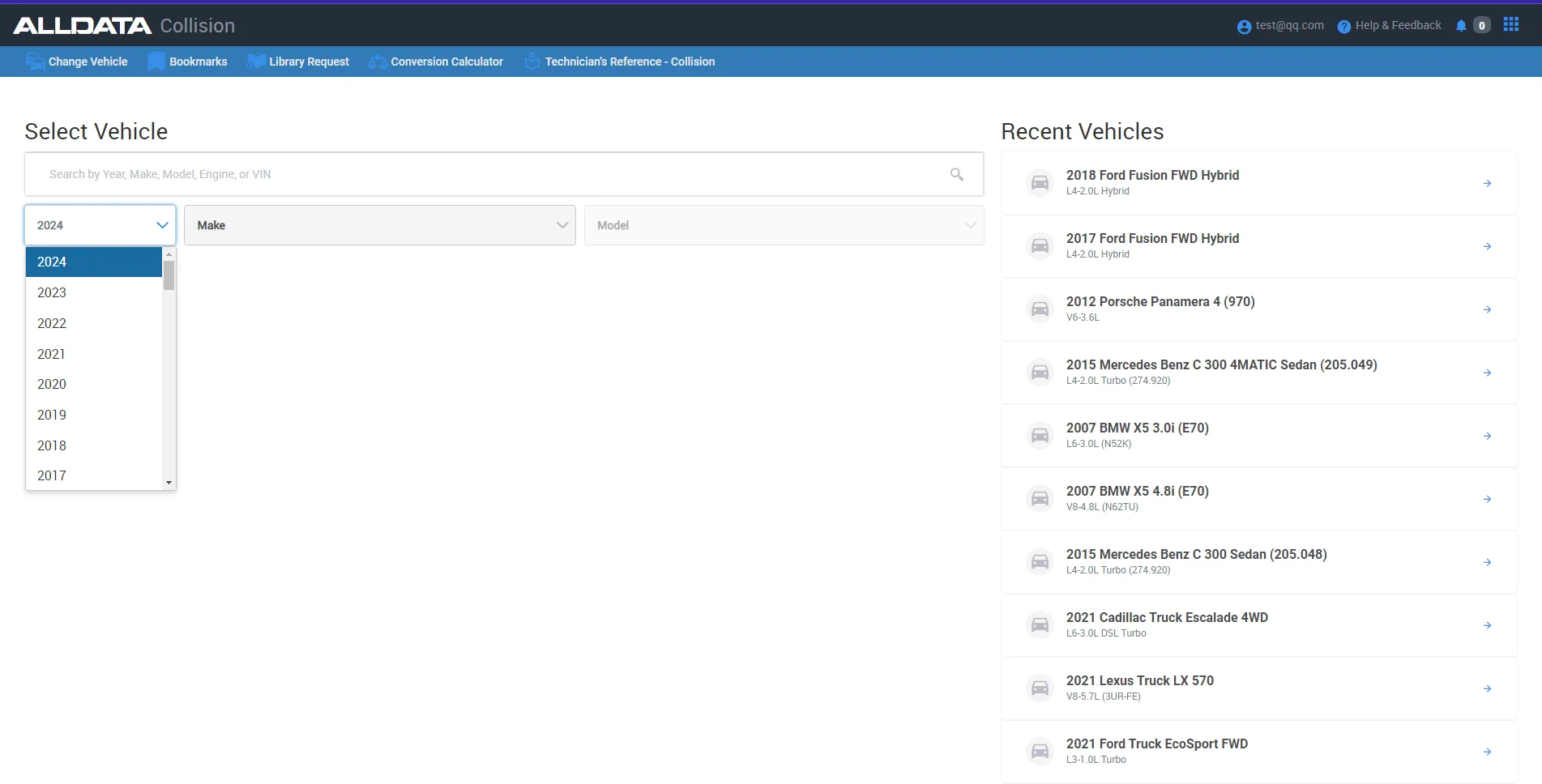This screenshot has width=1542, height=784.
Task: Collapse the Year dropdown showing 2024
Action: [x=100, y=225]
